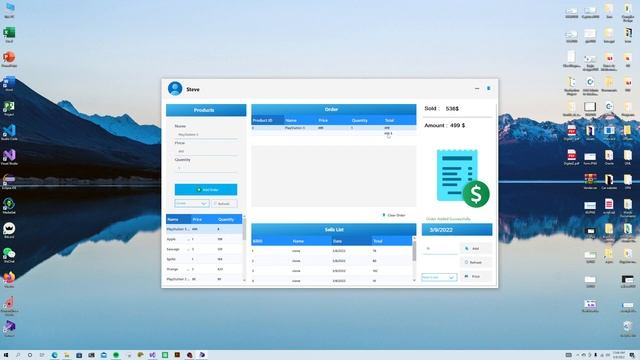Click the Clear Order button

(x=394, y=215)
